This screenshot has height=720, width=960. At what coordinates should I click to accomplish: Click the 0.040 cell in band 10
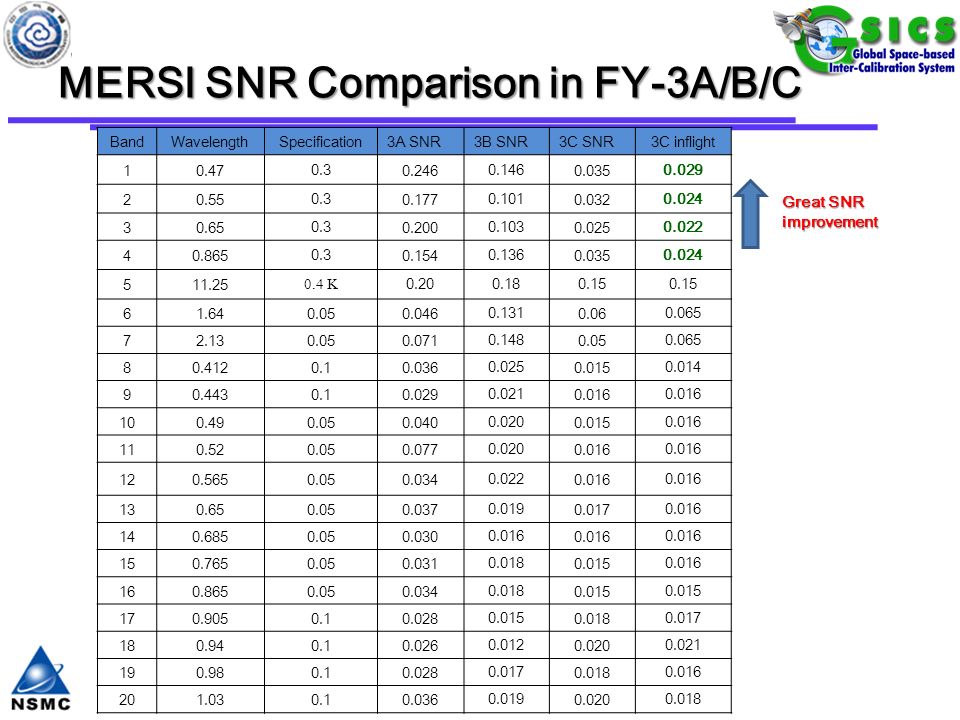click(420, 423)
